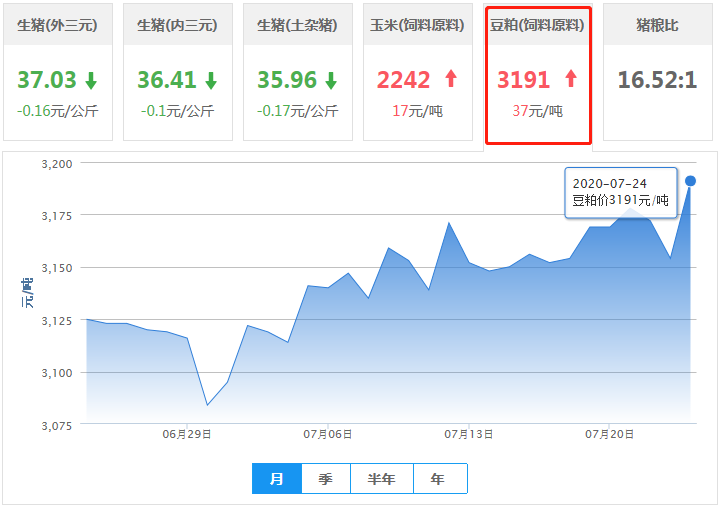The width and height of the screenshot is (721, 509).
Task: Click the 06月29日 x-axis date label
Action: [x=187, y=434]
